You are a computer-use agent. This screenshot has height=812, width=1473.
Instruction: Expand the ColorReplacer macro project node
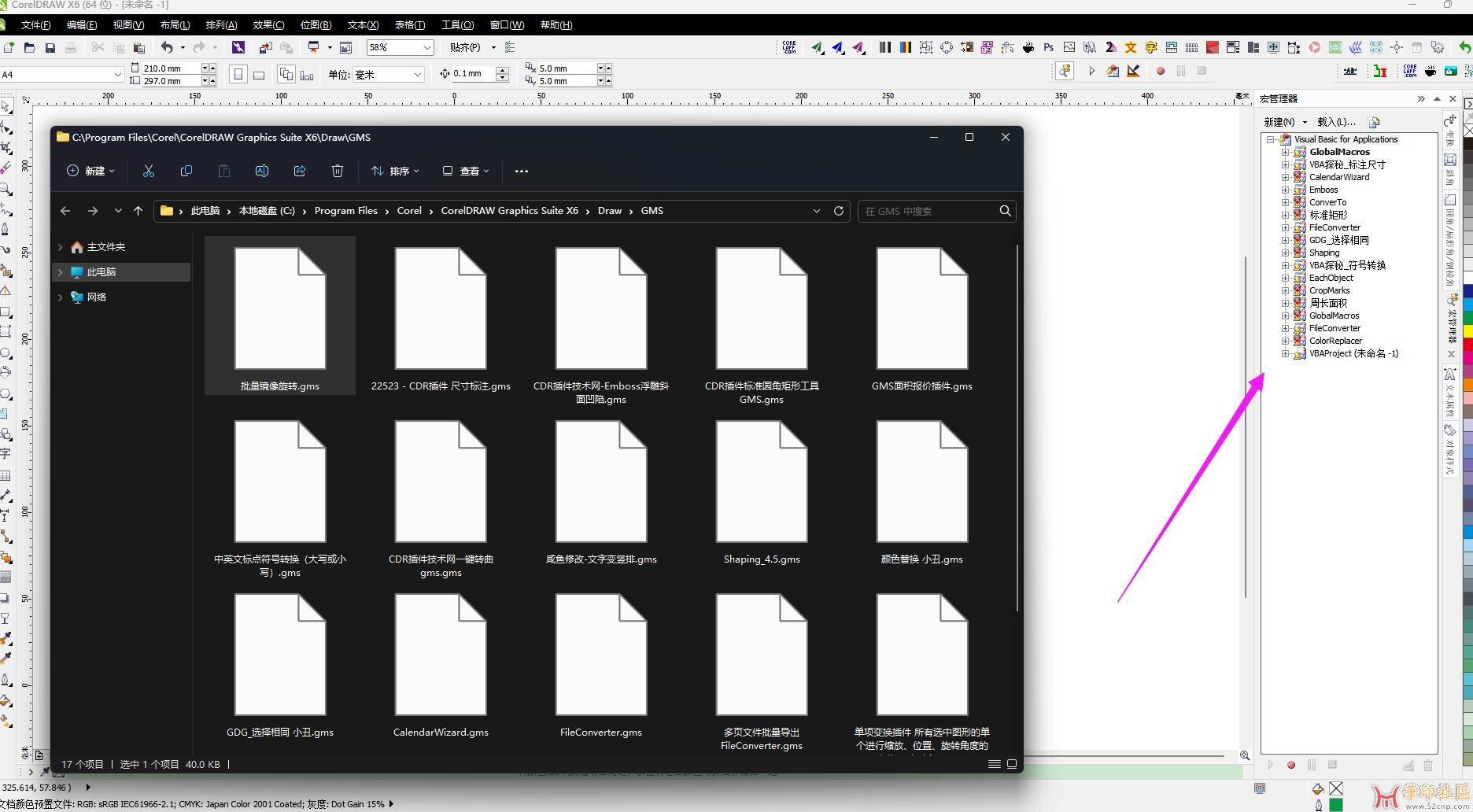pyautogui.click(x=1284, y=341)
